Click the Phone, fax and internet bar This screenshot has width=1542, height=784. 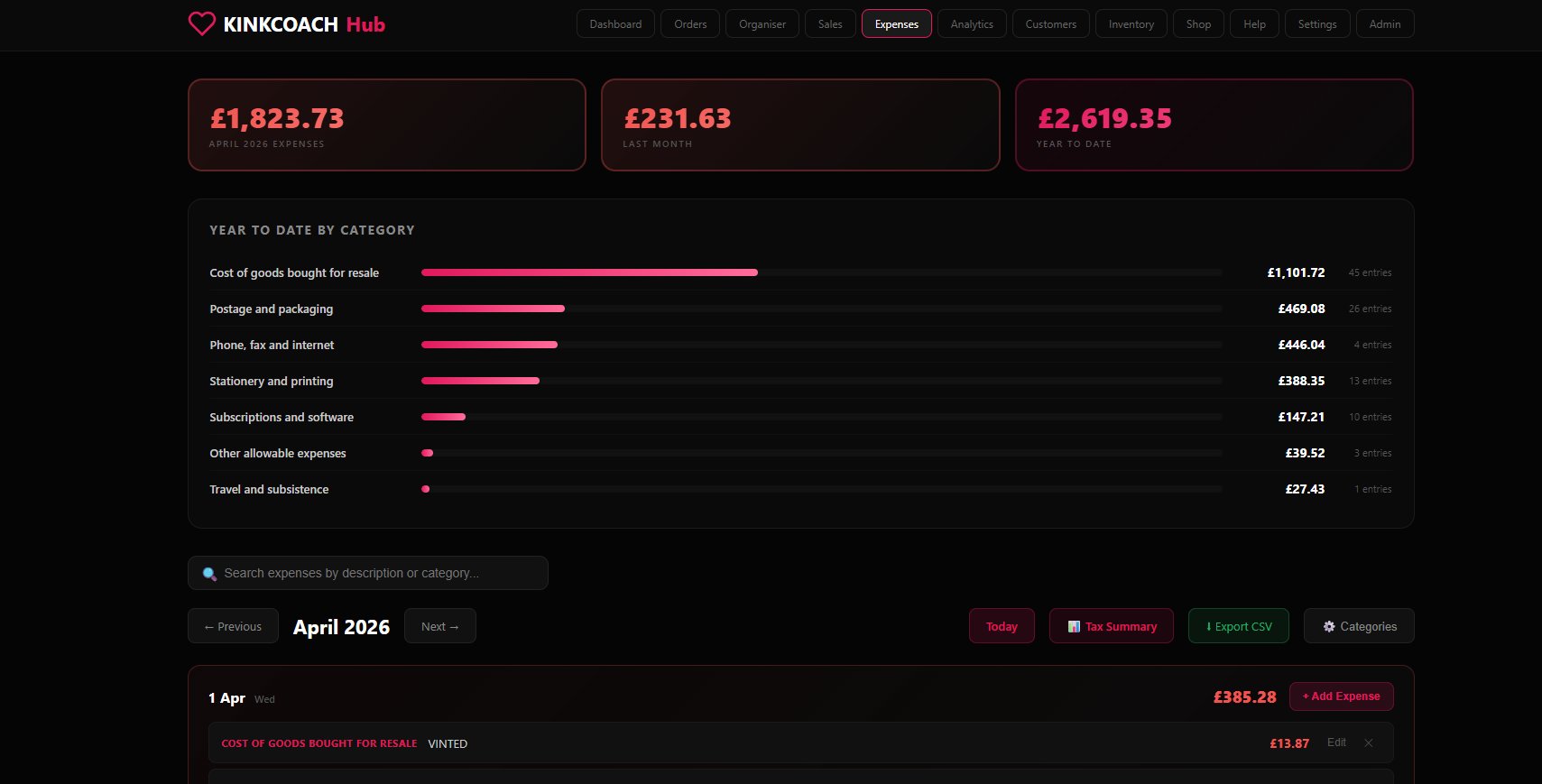(821, 345)
